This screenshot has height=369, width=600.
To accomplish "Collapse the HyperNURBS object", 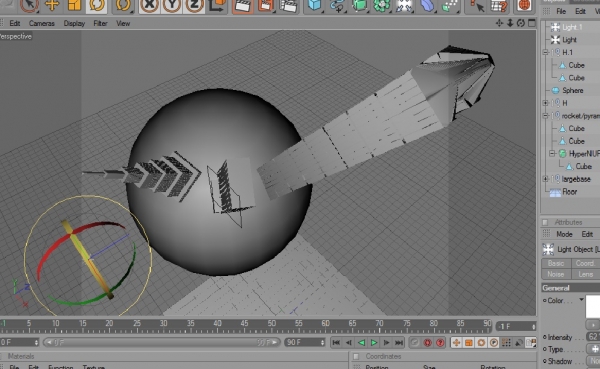I will 552,153.
